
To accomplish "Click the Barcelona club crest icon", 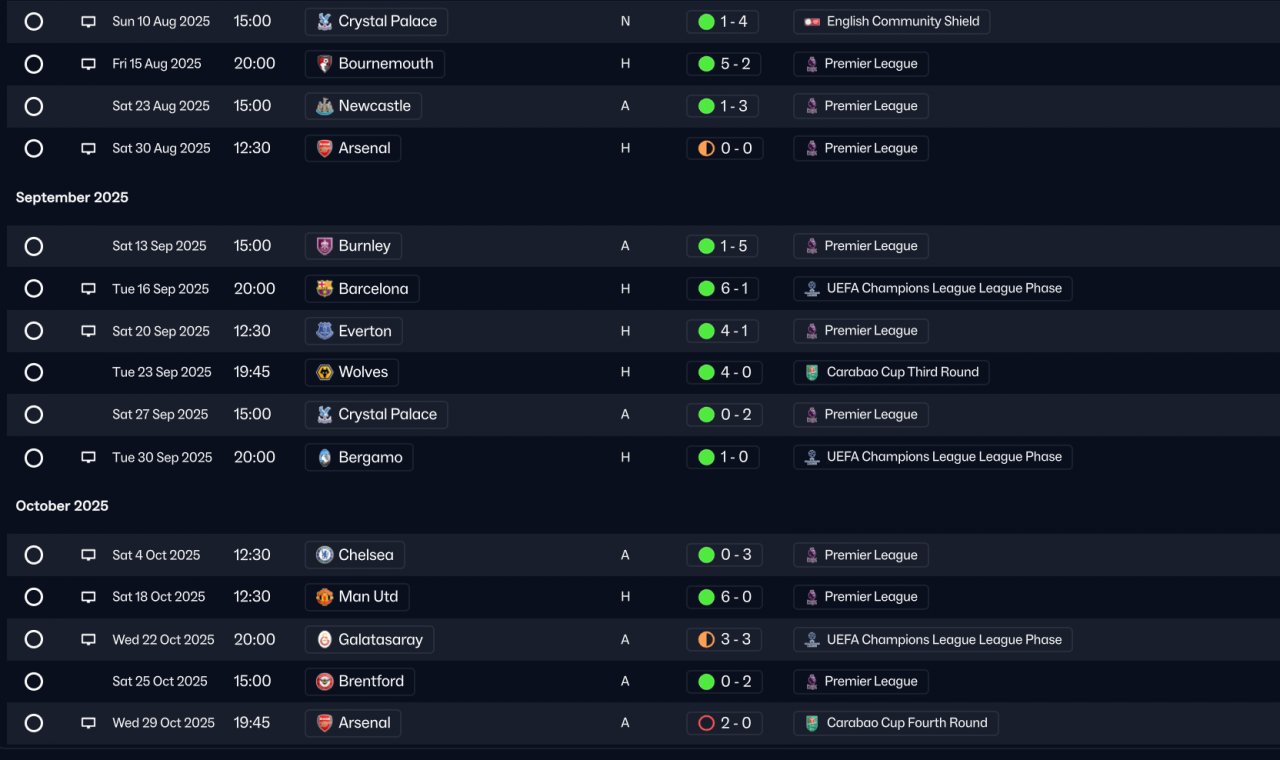I will (x=324, y=289).
